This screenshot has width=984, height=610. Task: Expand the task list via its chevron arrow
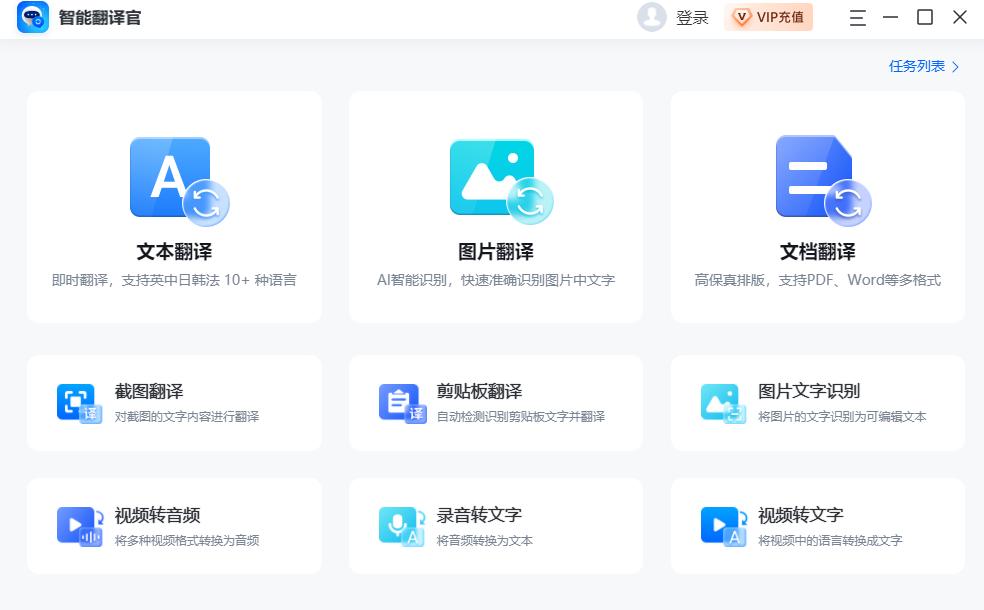(x=953, y=65)
